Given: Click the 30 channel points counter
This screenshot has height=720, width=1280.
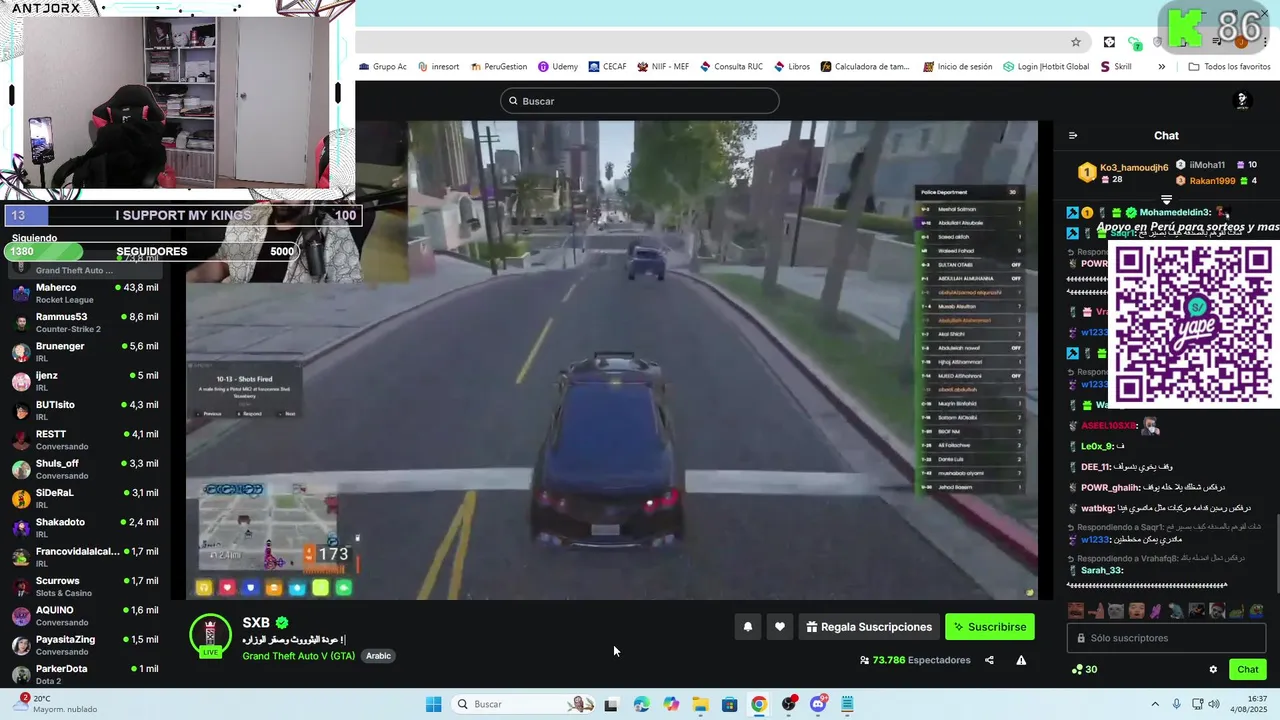Looking at the screenshot, I should point(1084,670).
